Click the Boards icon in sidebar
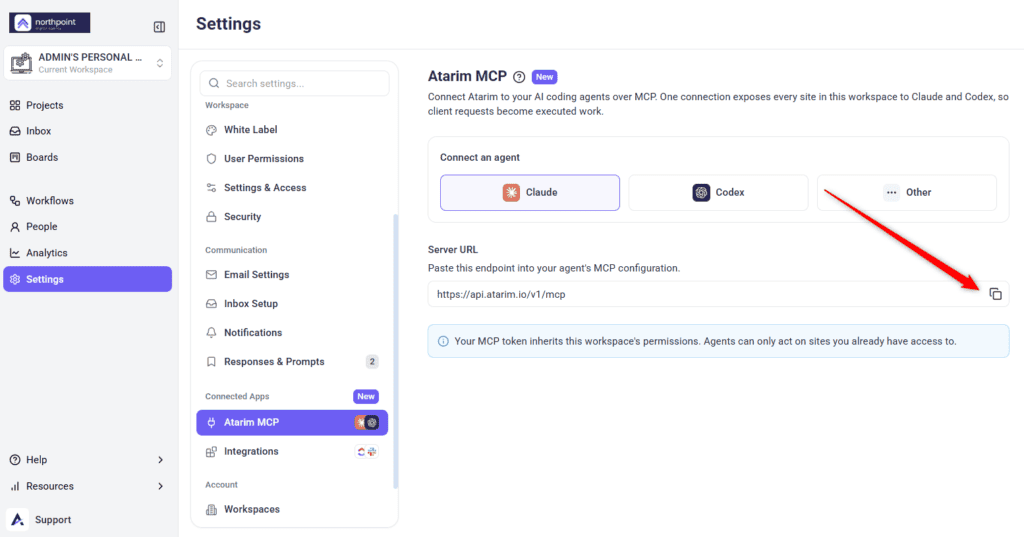Screen dimensions: 1024x537 point(15,157)
